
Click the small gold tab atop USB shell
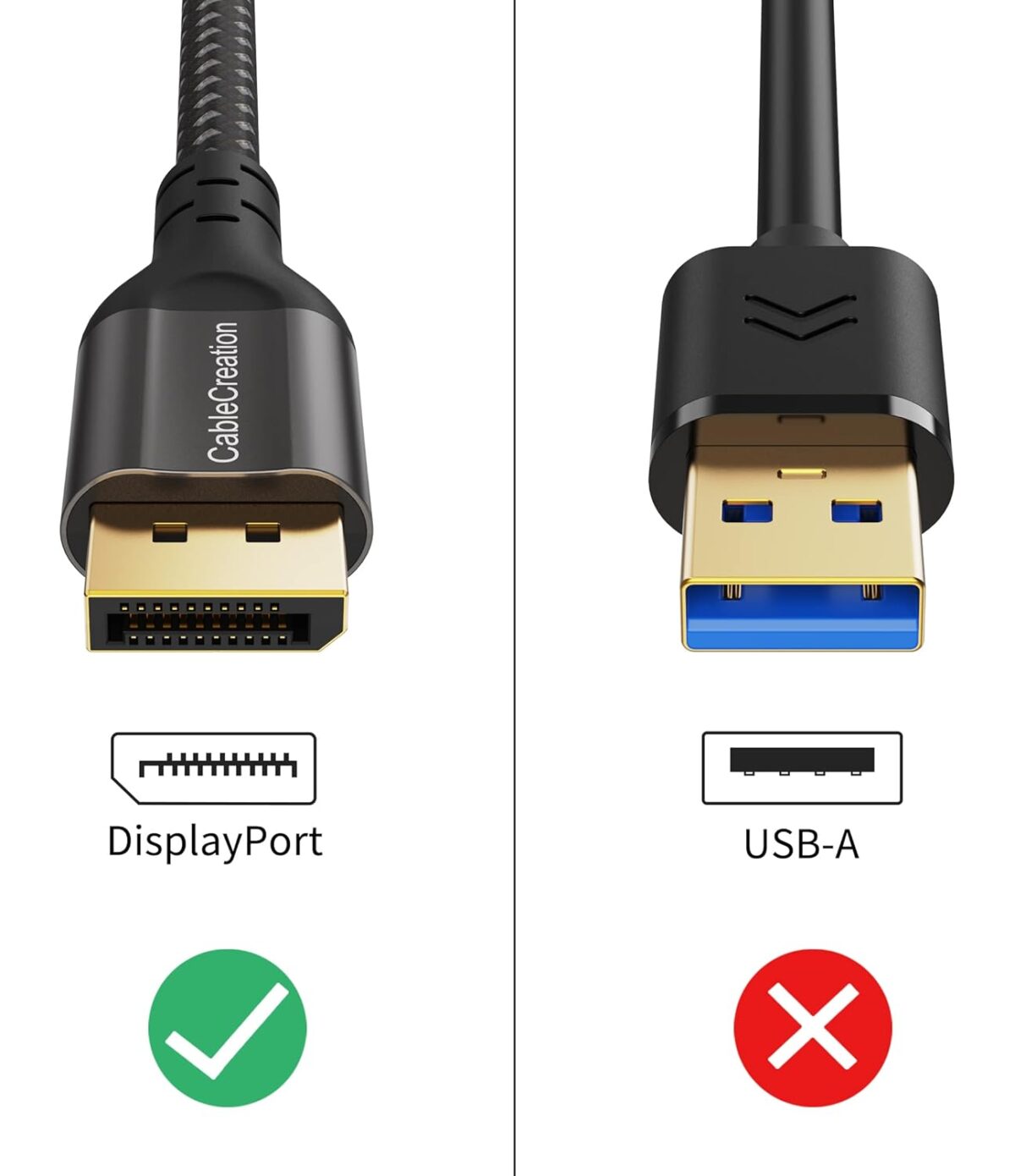802,472
